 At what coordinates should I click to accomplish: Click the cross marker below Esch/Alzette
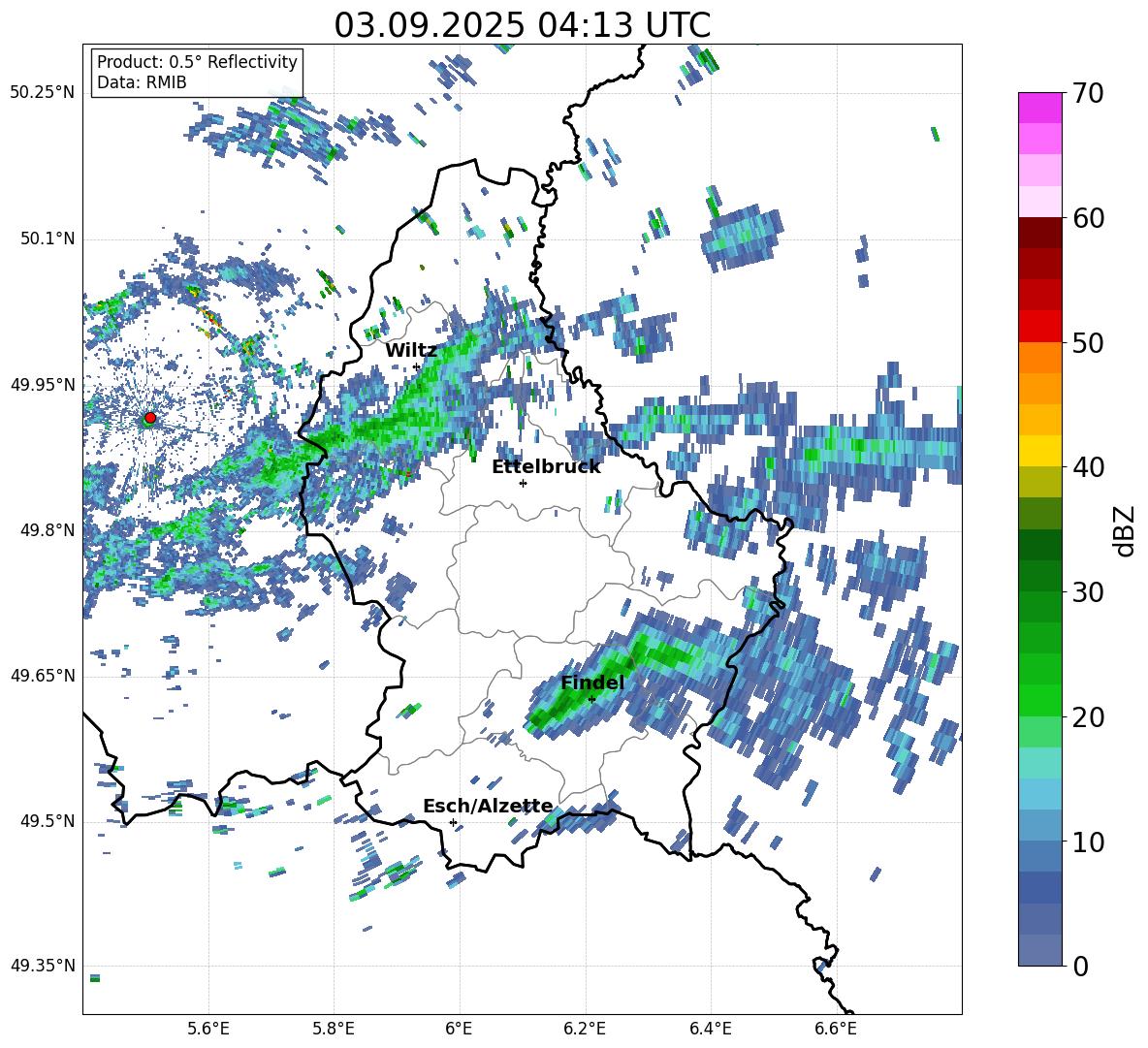tap(453, 822)
